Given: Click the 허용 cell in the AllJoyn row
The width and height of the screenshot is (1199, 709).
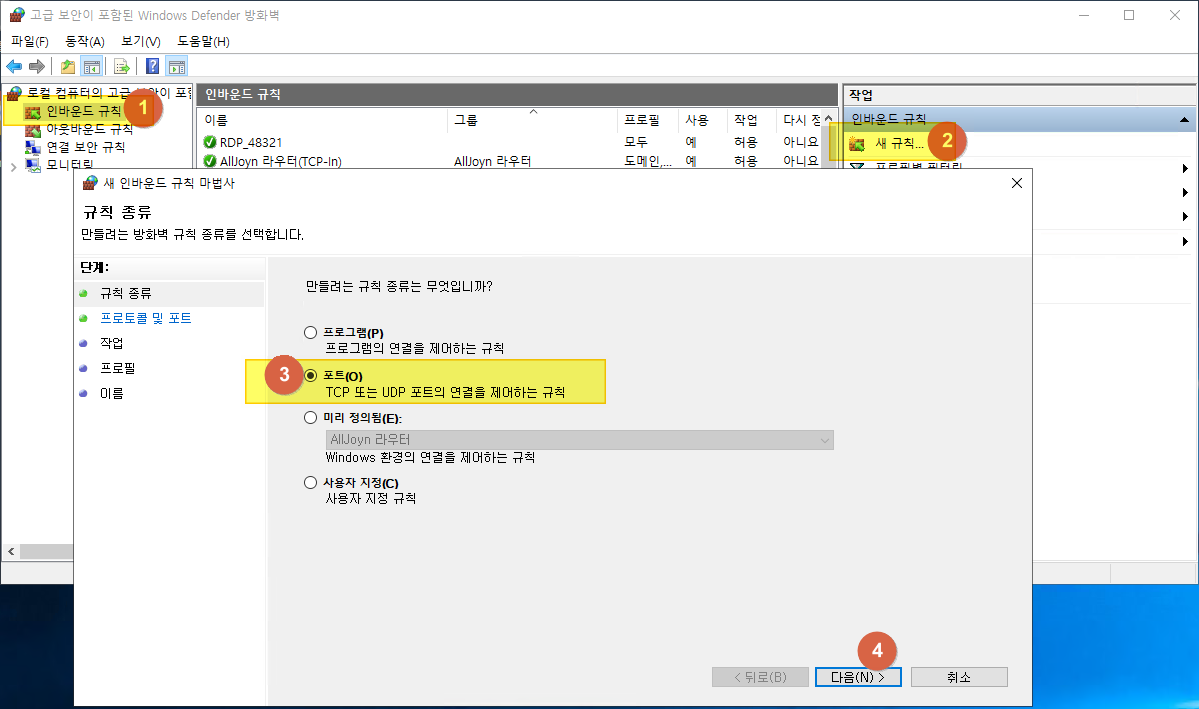Looking at the screenshot, I should click(746, 161).
